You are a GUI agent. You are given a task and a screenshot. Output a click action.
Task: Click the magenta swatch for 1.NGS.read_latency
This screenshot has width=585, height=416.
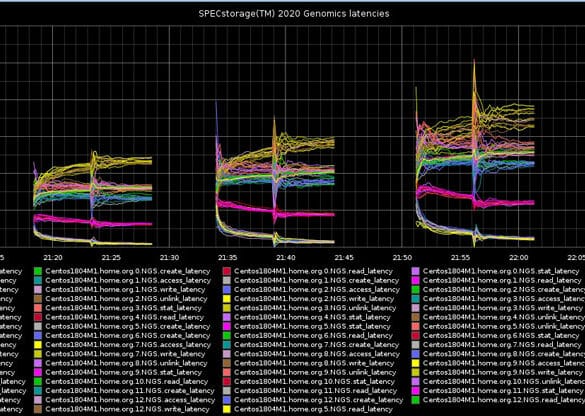[x=416, y=280]
